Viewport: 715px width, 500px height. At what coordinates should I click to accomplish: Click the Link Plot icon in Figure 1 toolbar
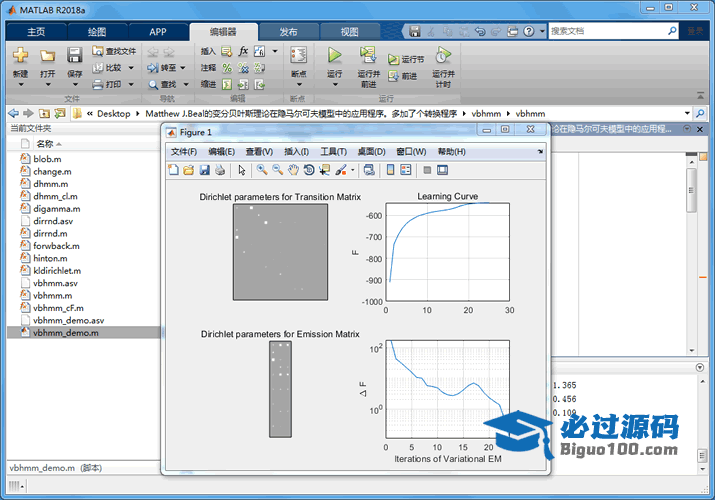tap(369, 170)
